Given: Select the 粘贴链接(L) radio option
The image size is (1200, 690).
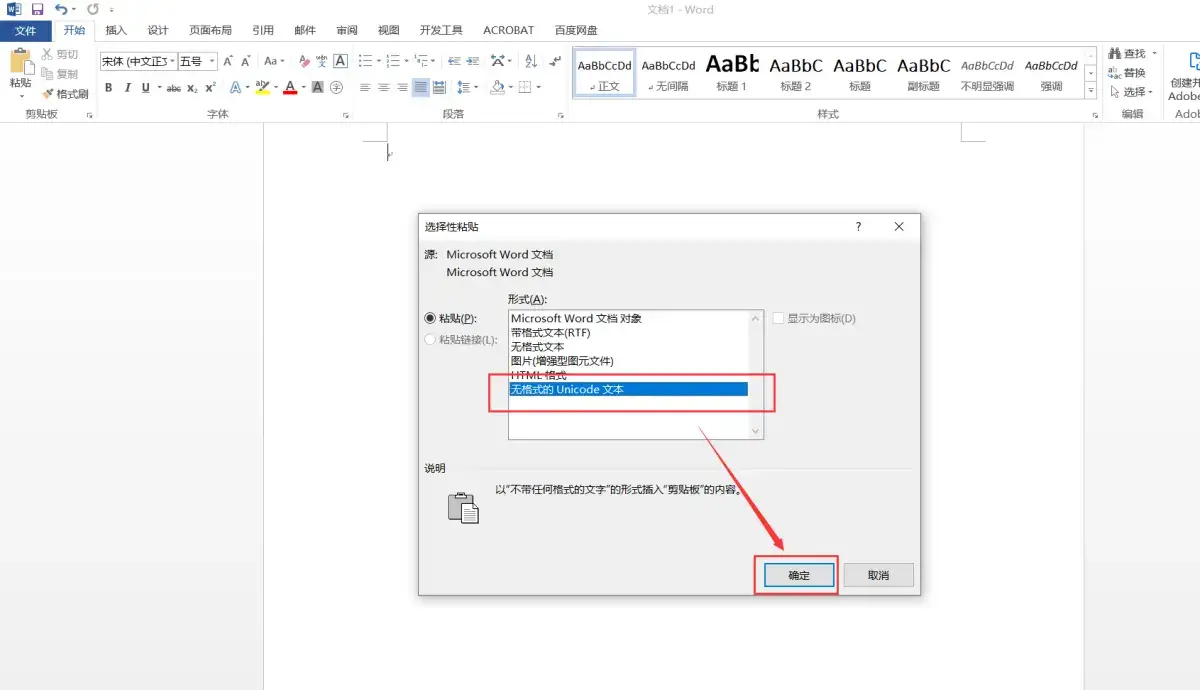Looking at the screenshot, I should point(431,340).
